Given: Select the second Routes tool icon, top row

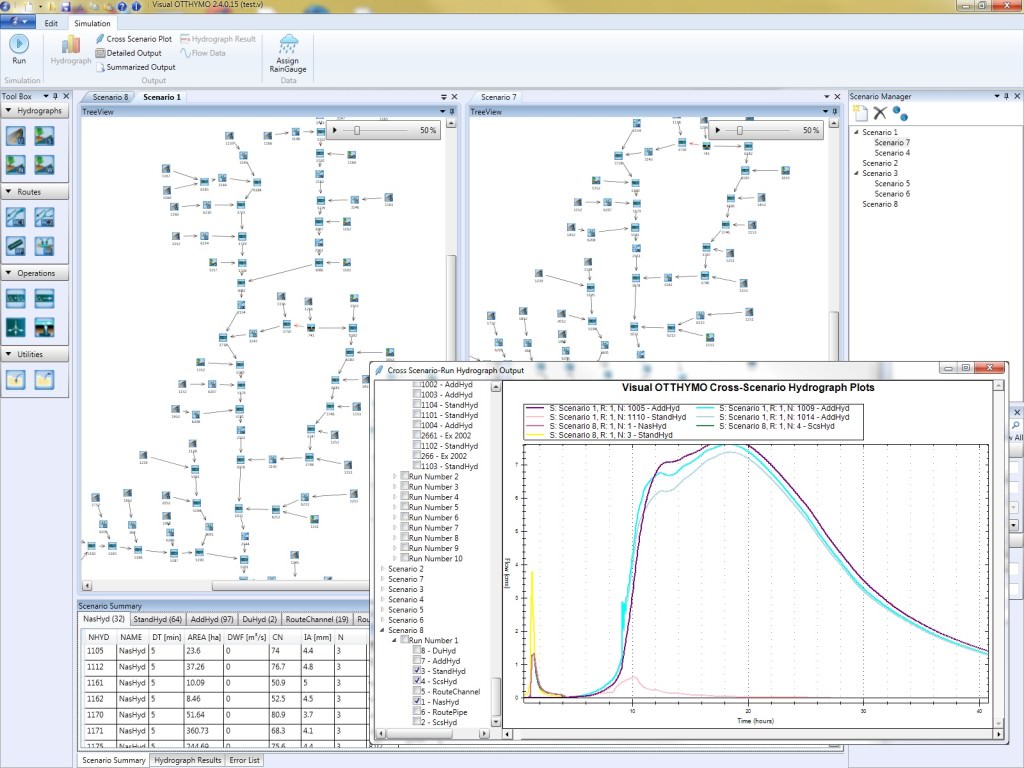Looking at the screenshot, I should (x=44, y=217).
